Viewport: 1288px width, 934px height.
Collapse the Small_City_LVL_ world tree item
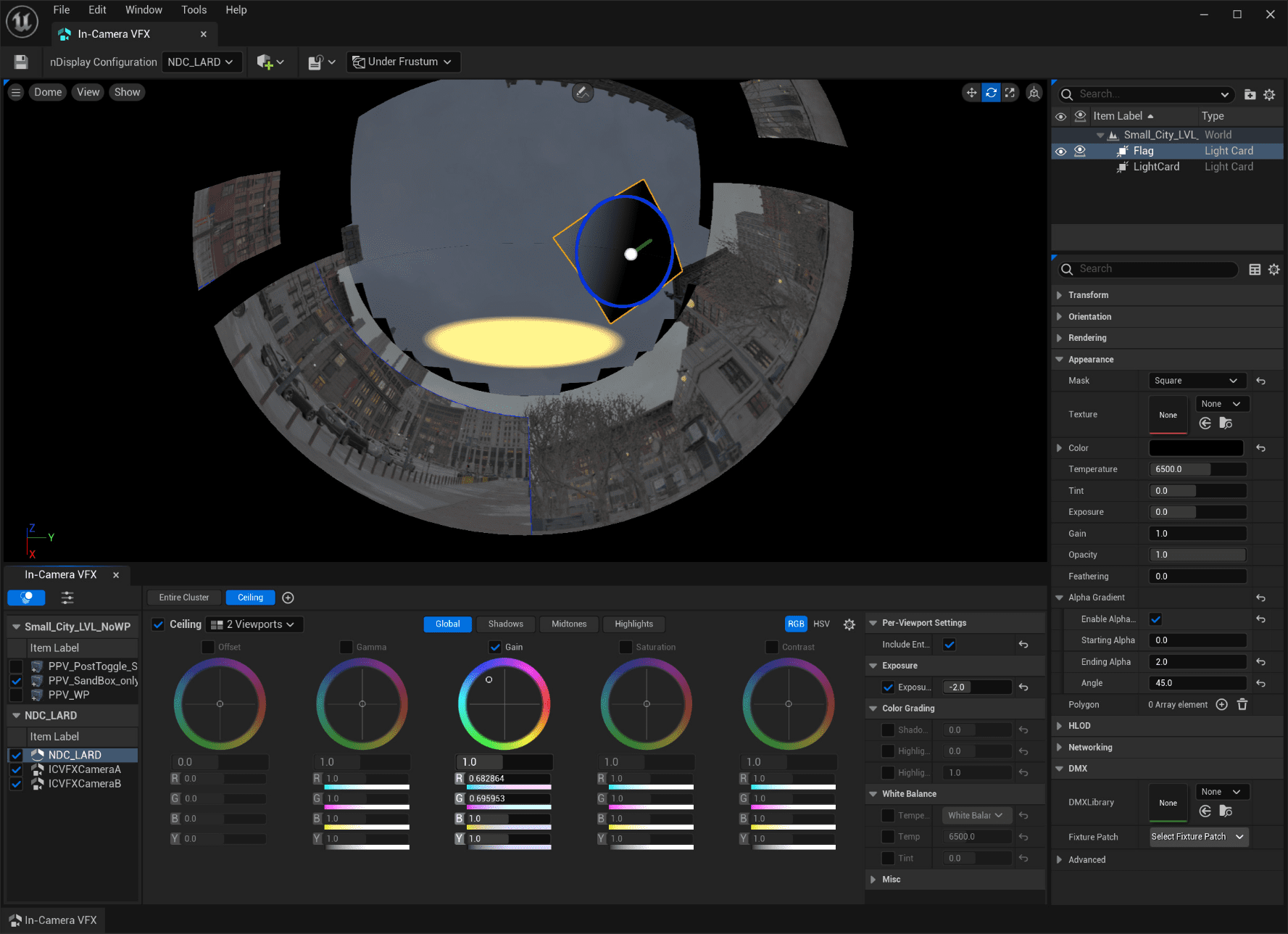[x=1100, y=135]
